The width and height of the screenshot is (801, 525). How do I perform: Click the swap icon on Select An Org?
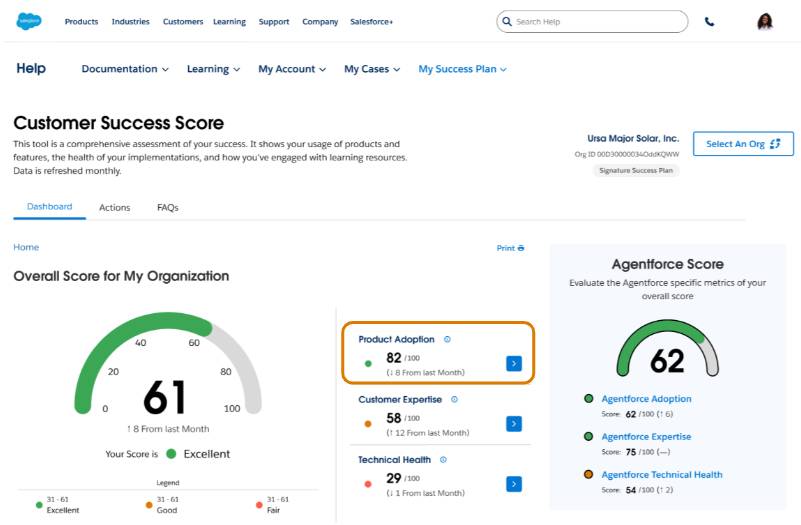(x=775, y=144)
